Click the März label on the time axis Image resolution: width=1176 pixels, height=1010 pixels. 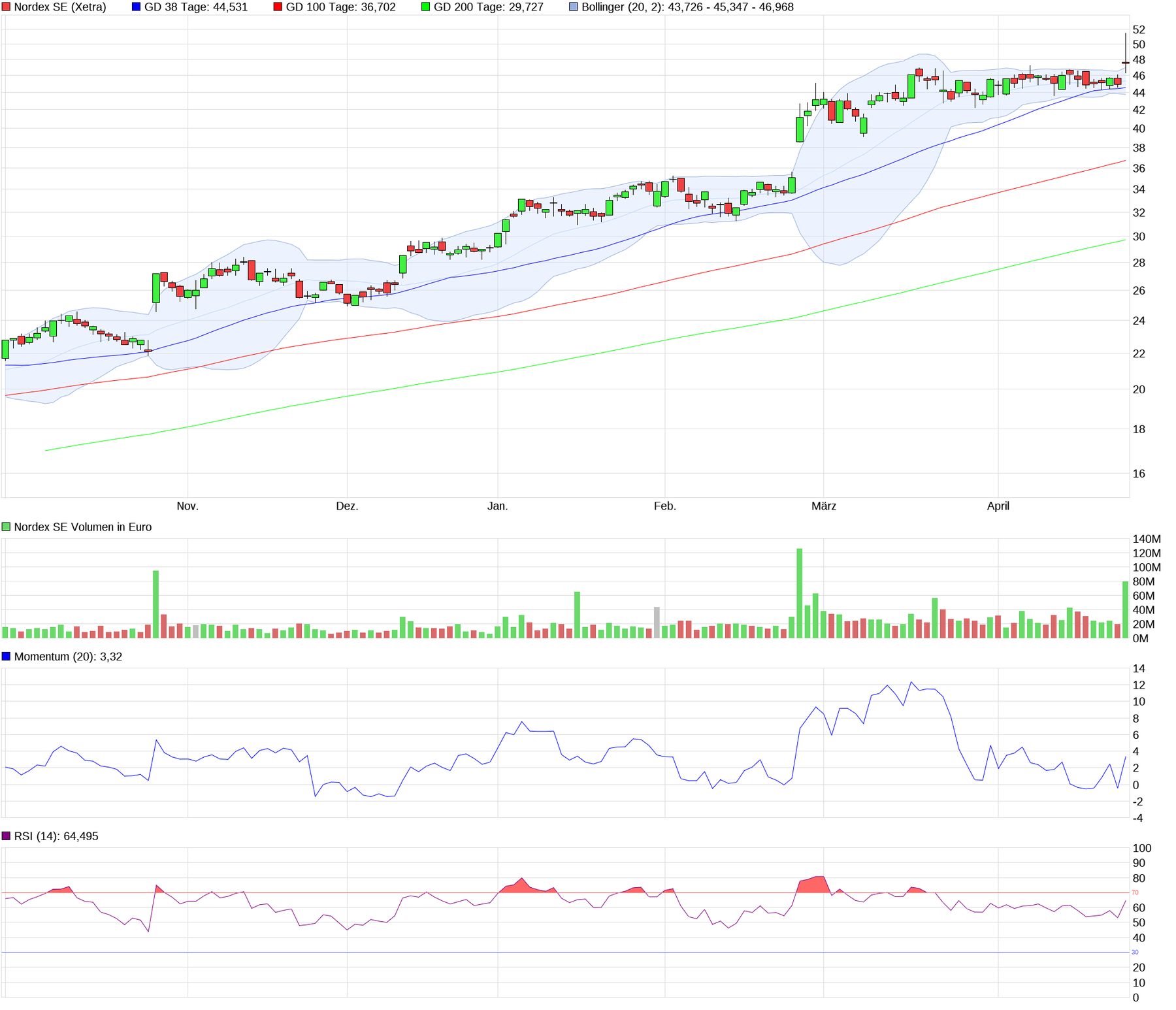point(824,506)
